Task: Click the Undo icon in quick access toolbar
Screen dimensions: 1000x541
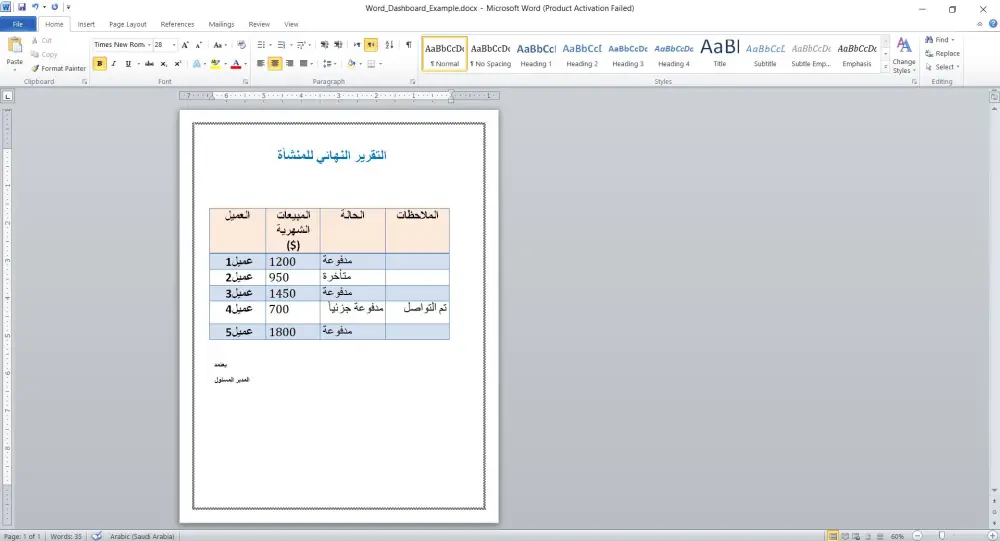Action: (x=35, y=7)
